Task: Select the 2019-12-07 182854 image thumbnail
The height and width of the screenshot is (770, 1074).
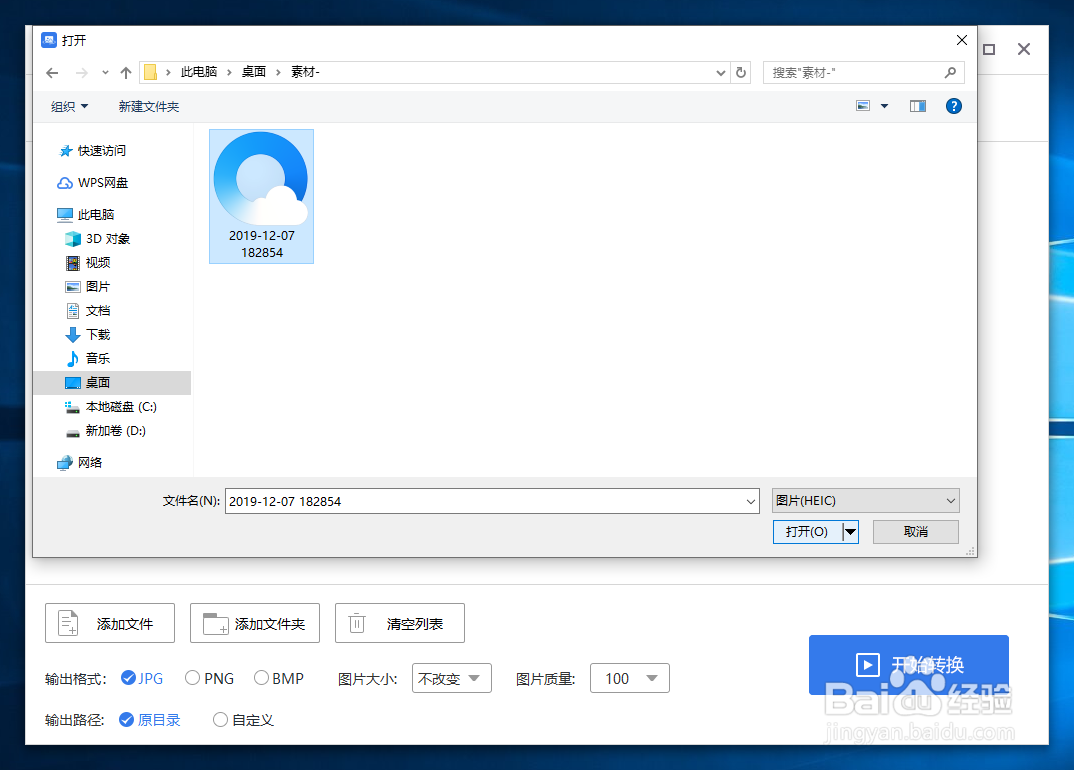Action: [261, 196]
